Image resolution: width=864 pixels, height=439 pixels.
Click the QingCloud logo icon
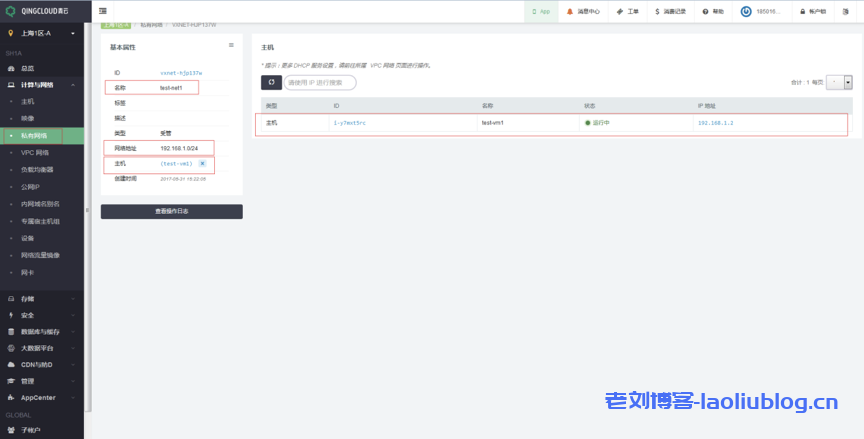pyautogui.click(x=11, y=11)
